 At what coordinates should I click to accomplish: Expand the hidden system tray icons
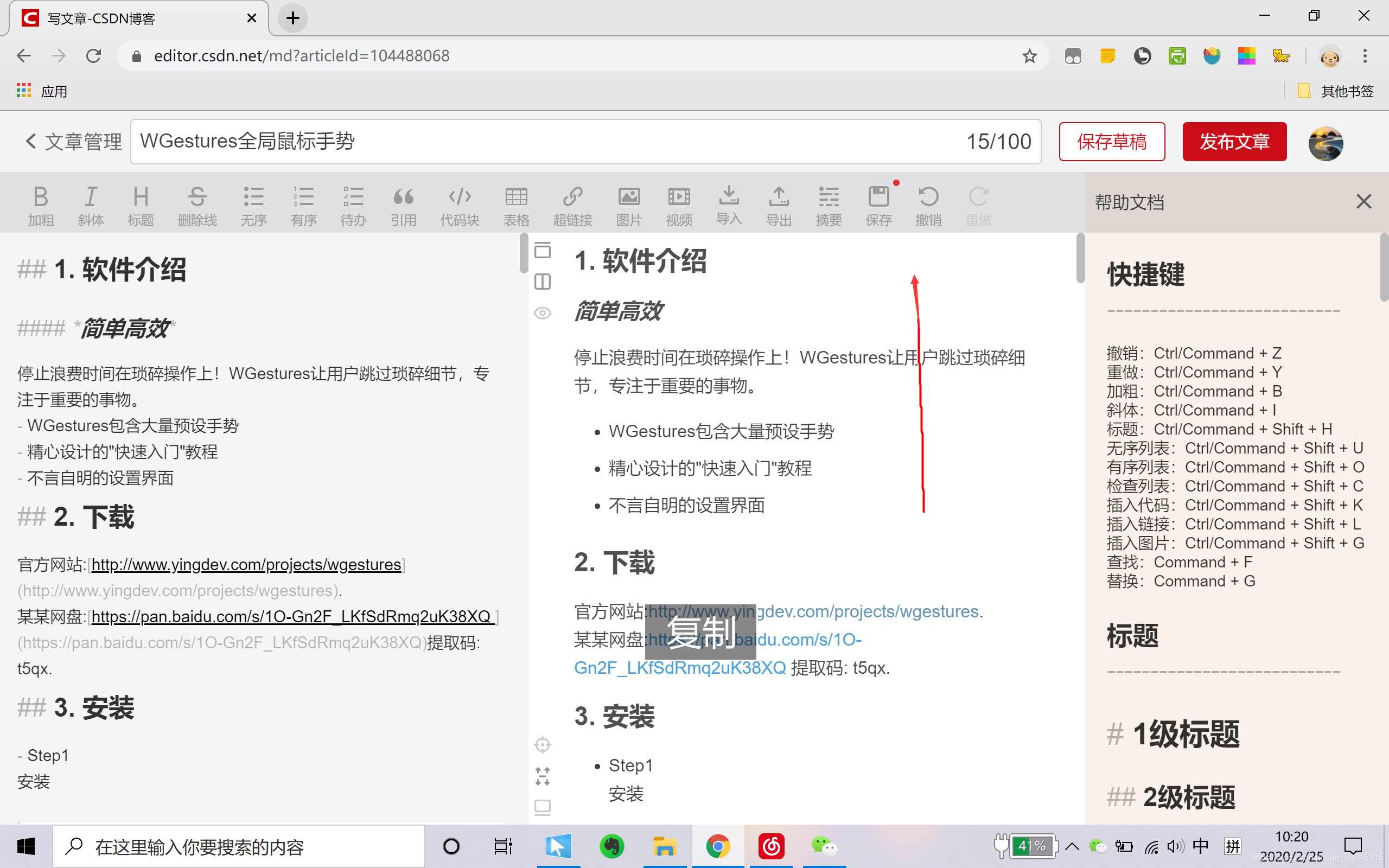[x=1072, y=846]
